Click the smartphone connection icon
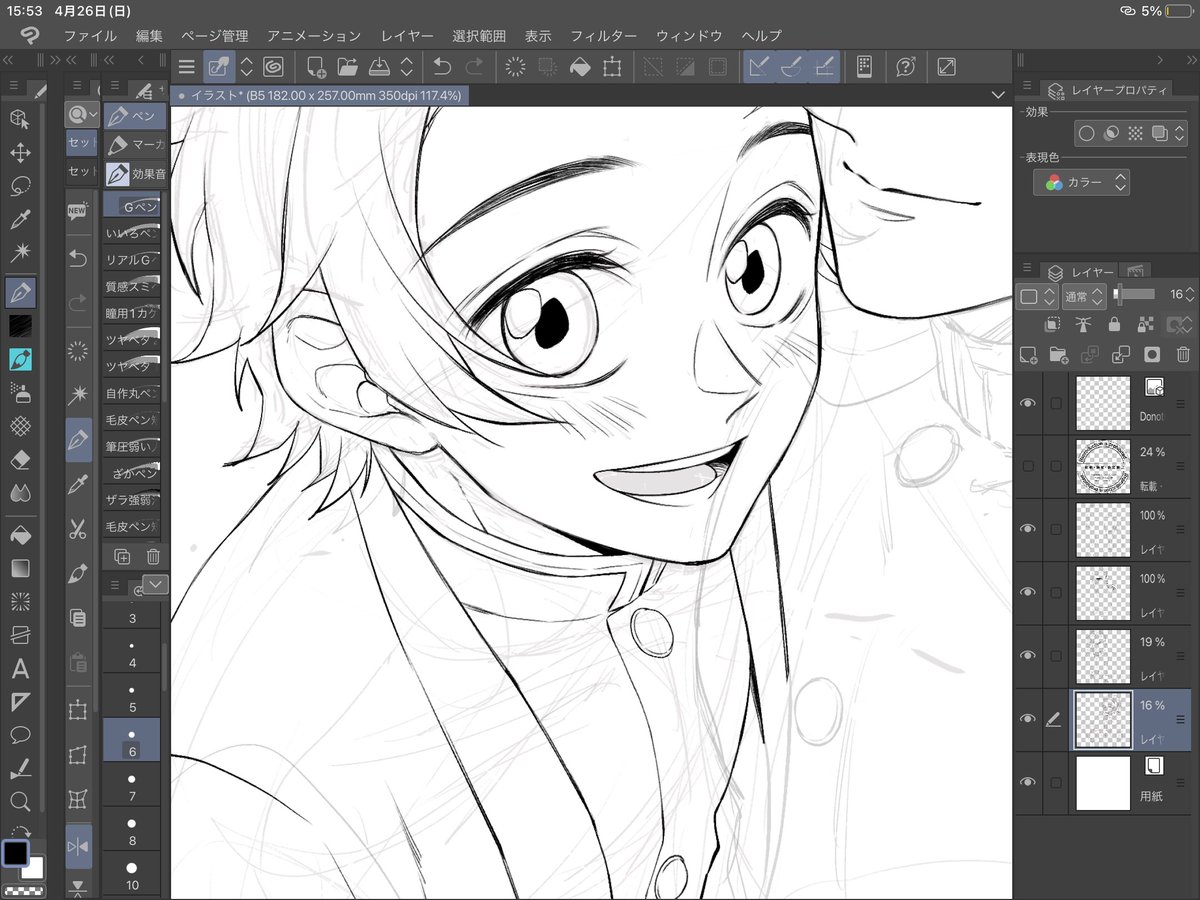The image size is (1200, 900). click(x=865, y=67)
